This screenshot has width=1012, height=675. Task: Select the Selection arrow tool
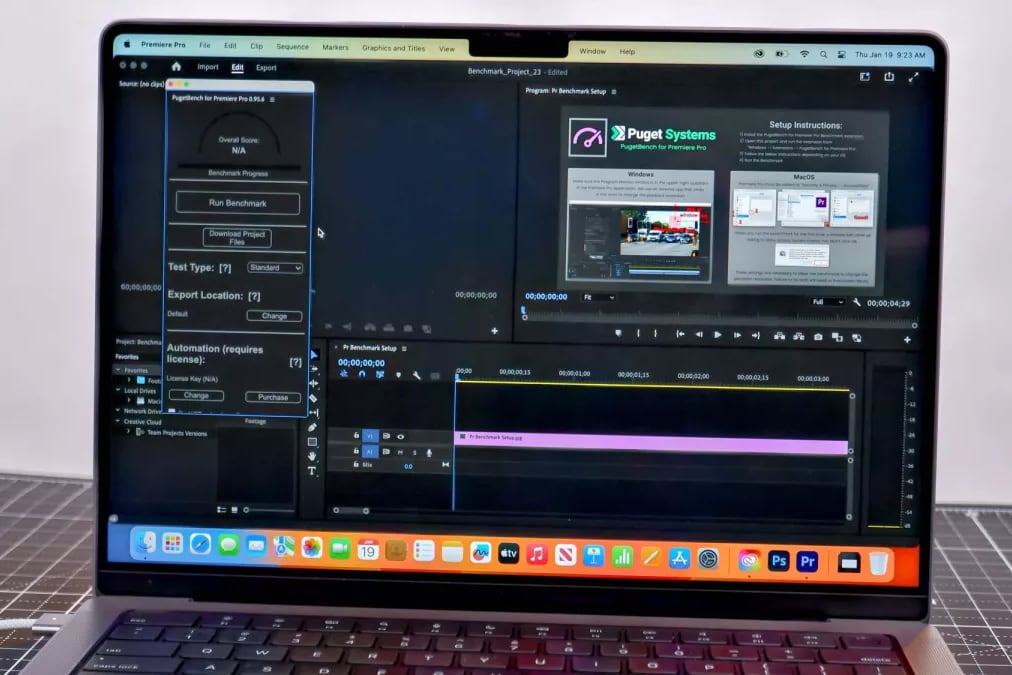(314, 355)
